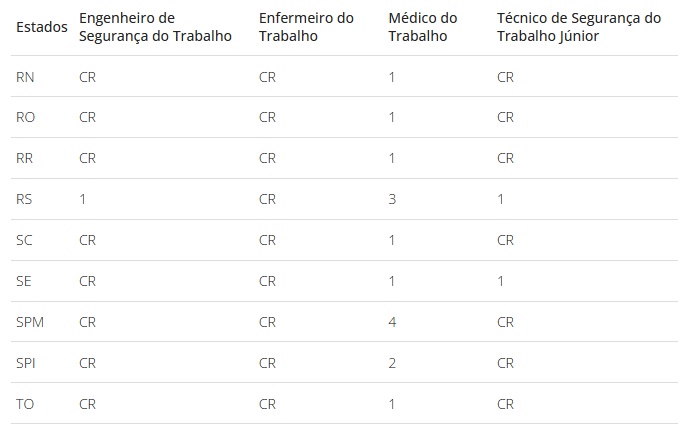
Task: Click the SPI state row label
Action: click(x=26, y=363)
